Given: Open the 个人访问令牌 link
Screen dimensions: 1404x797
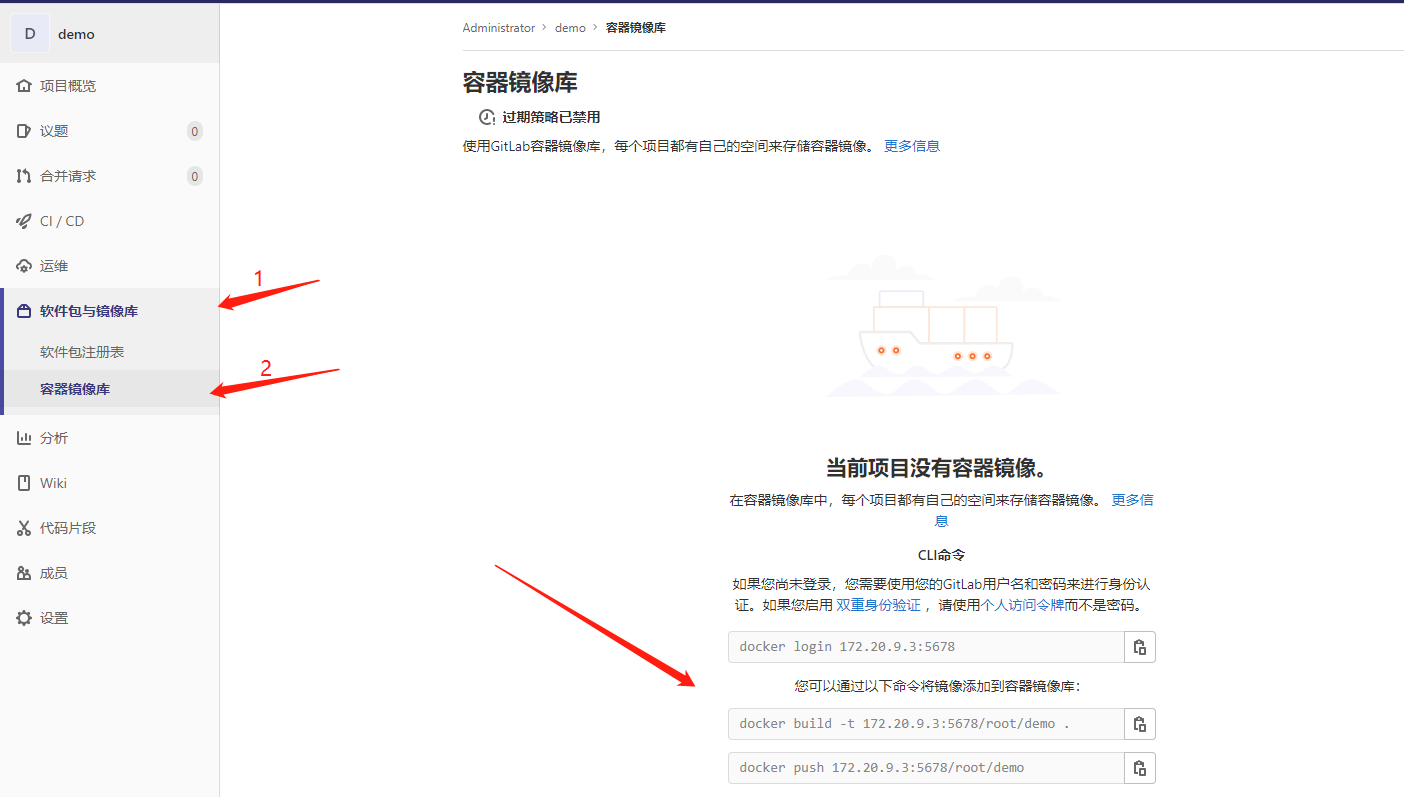Looking at the screenshot, I should click(1022, 605).
